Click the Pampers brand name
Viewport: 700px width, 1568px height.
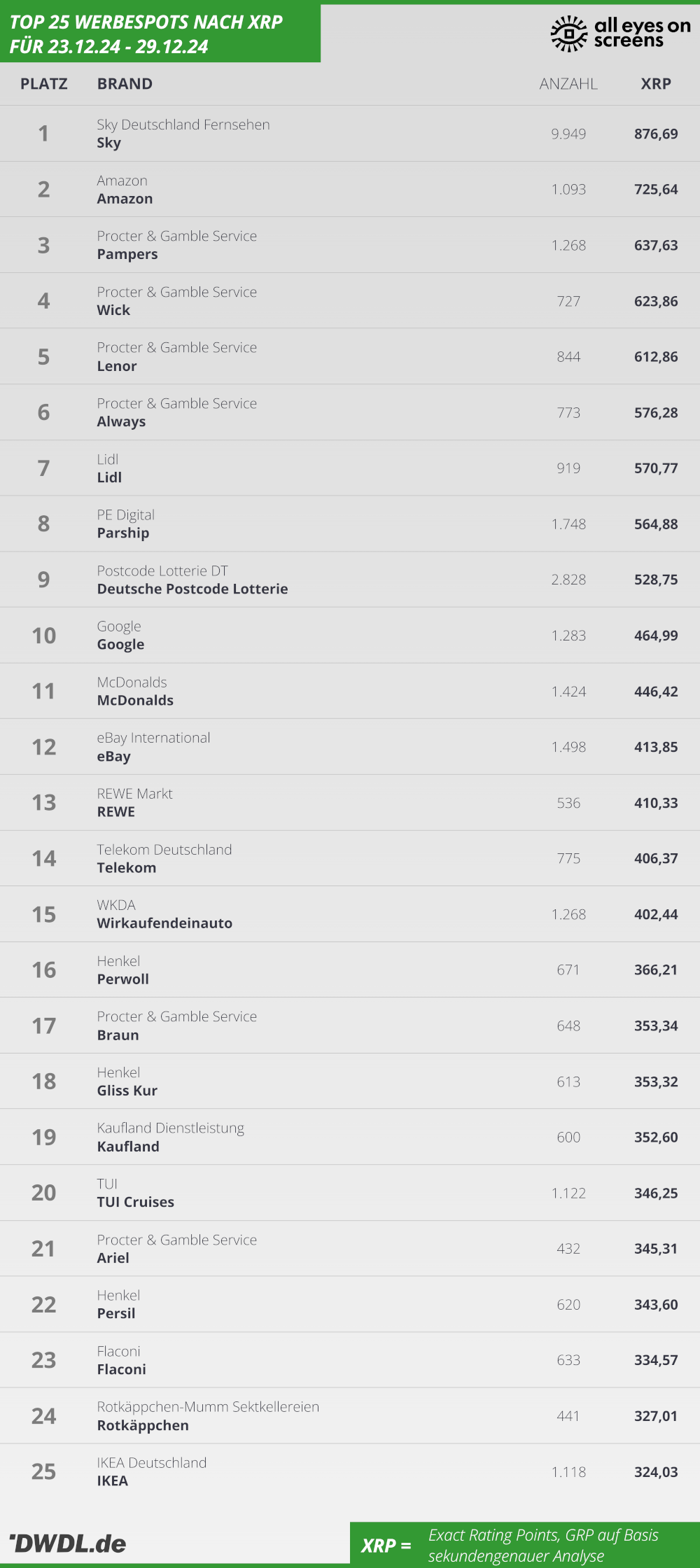[127, 254]
